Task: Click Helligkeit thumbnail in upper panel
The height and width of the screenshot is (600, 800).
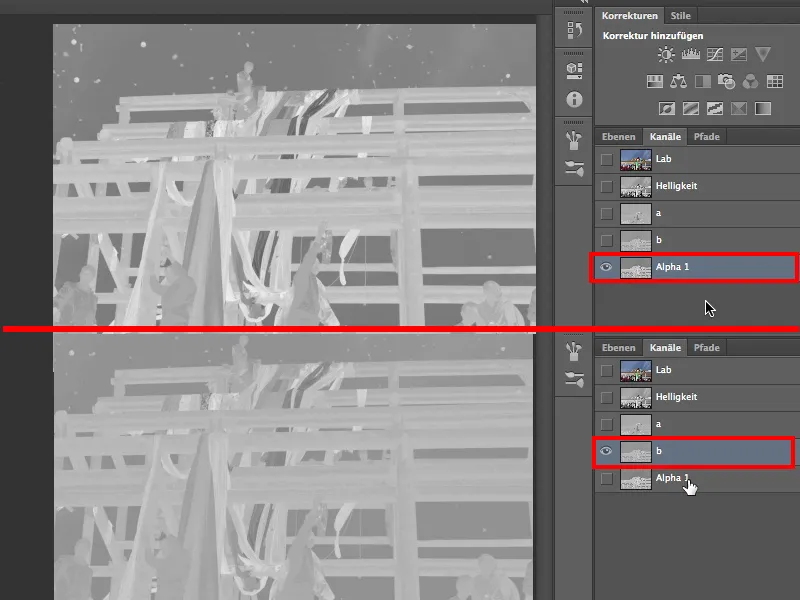Action: [x=636, y=186]
